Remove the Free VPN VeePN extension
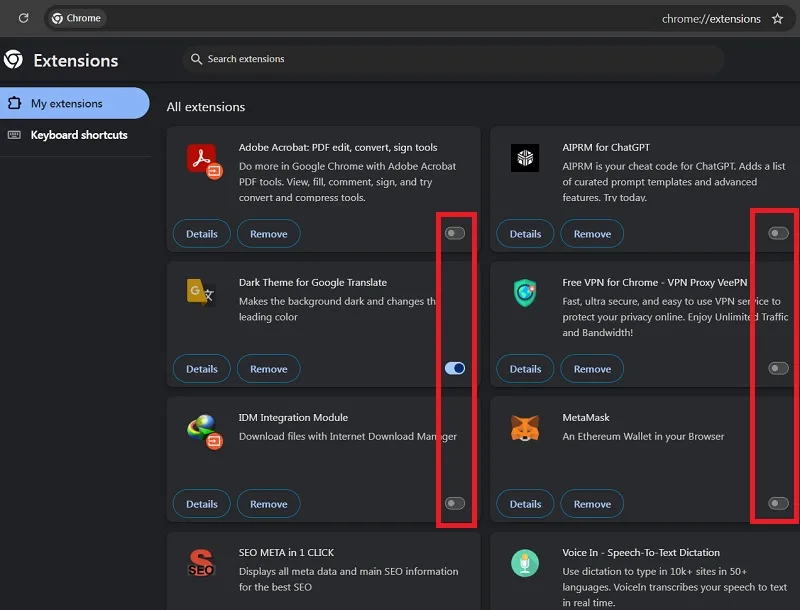Screen dimensions: 800x610 tap(592, 369)
